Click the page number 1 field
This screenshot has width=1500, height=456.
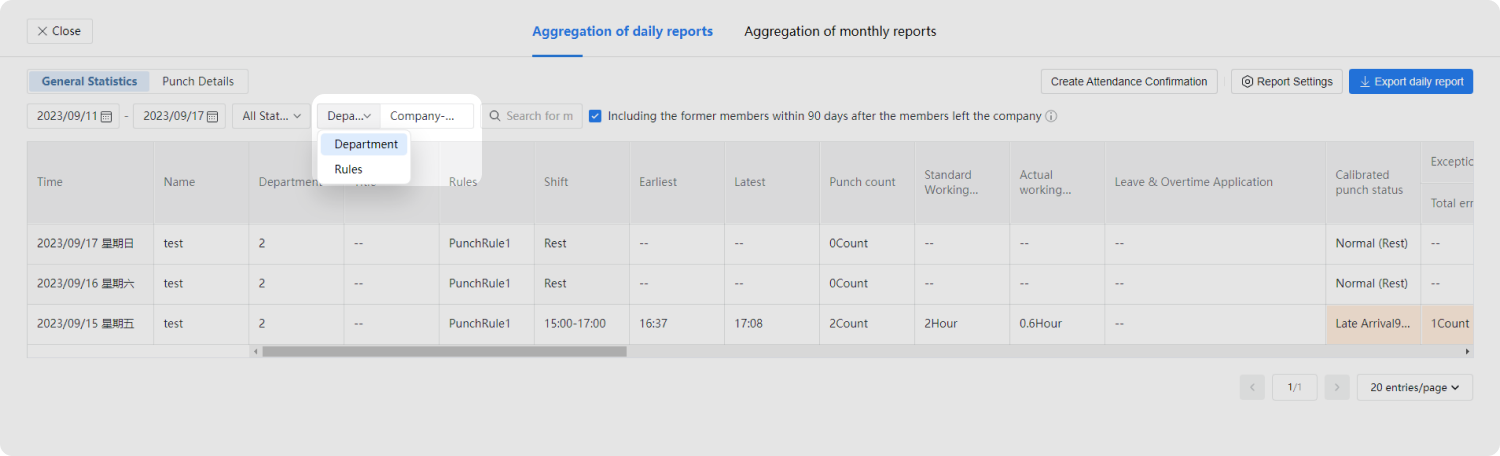pyautogui.click(x=1295, y=387)
